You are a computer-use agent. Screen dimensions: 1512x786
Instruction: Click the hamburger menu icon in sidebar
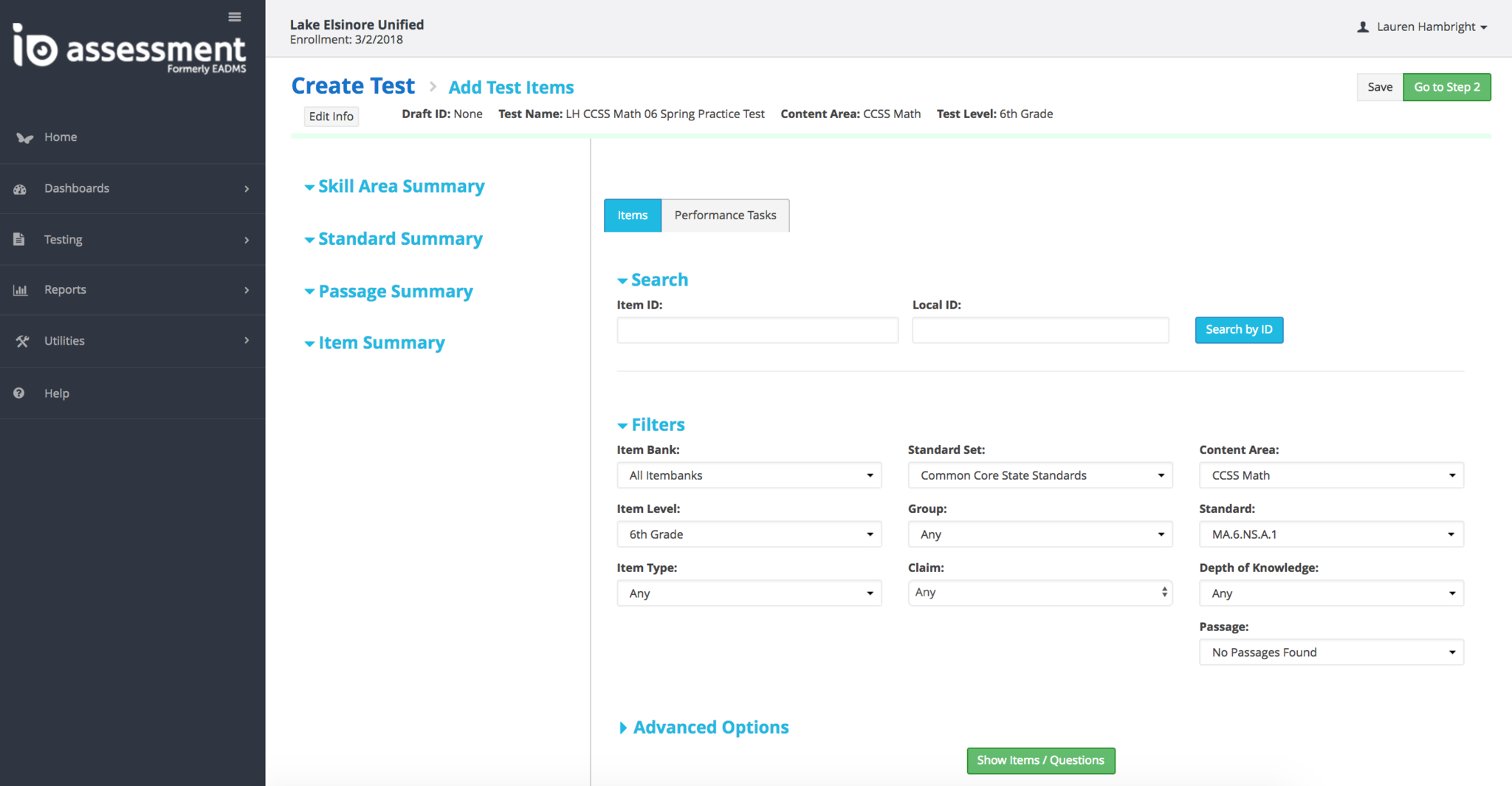pos(235,17)
